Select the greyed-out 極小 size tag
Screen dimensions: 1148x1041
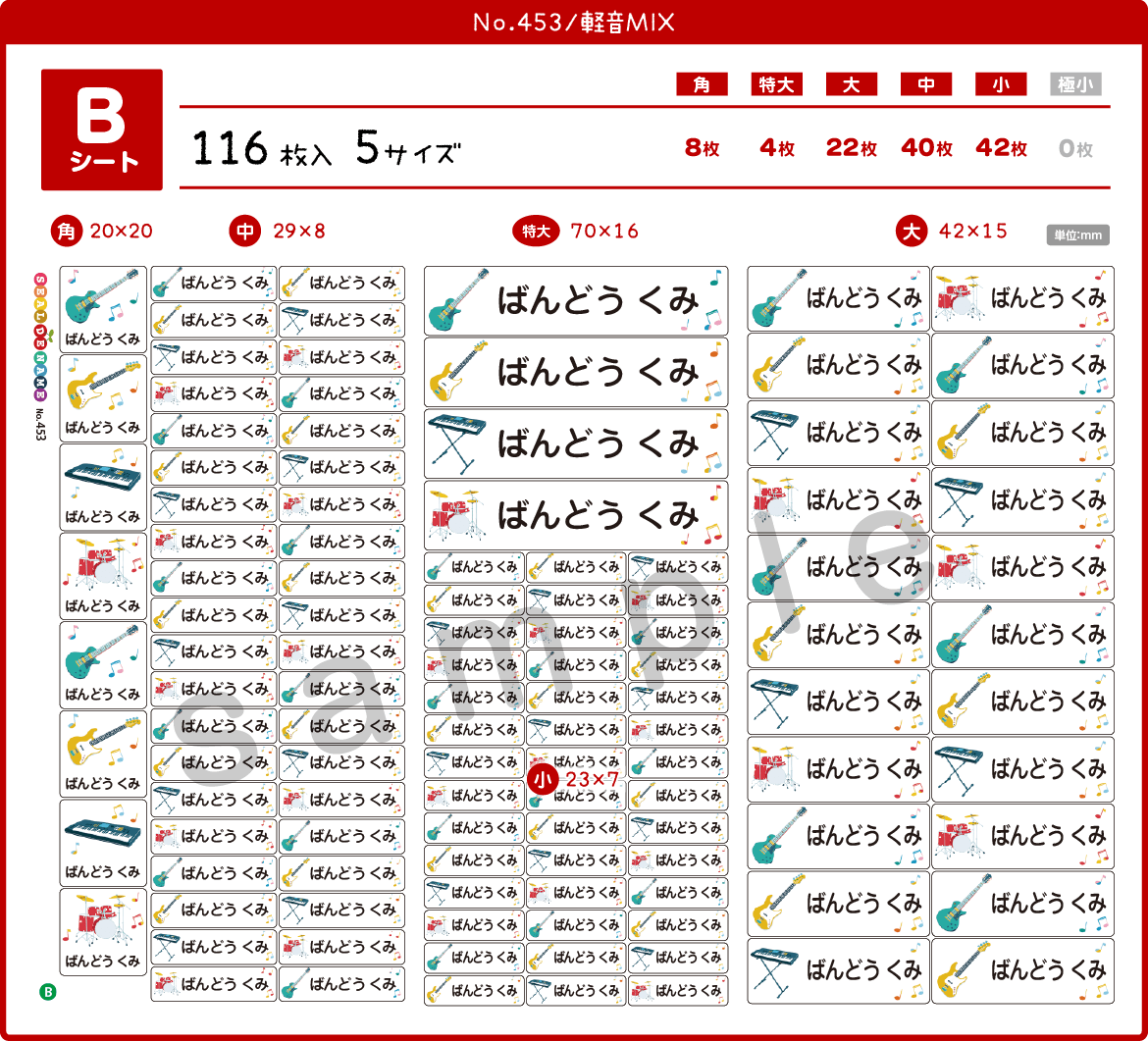pyautogui.click(x=1075, y=84)
